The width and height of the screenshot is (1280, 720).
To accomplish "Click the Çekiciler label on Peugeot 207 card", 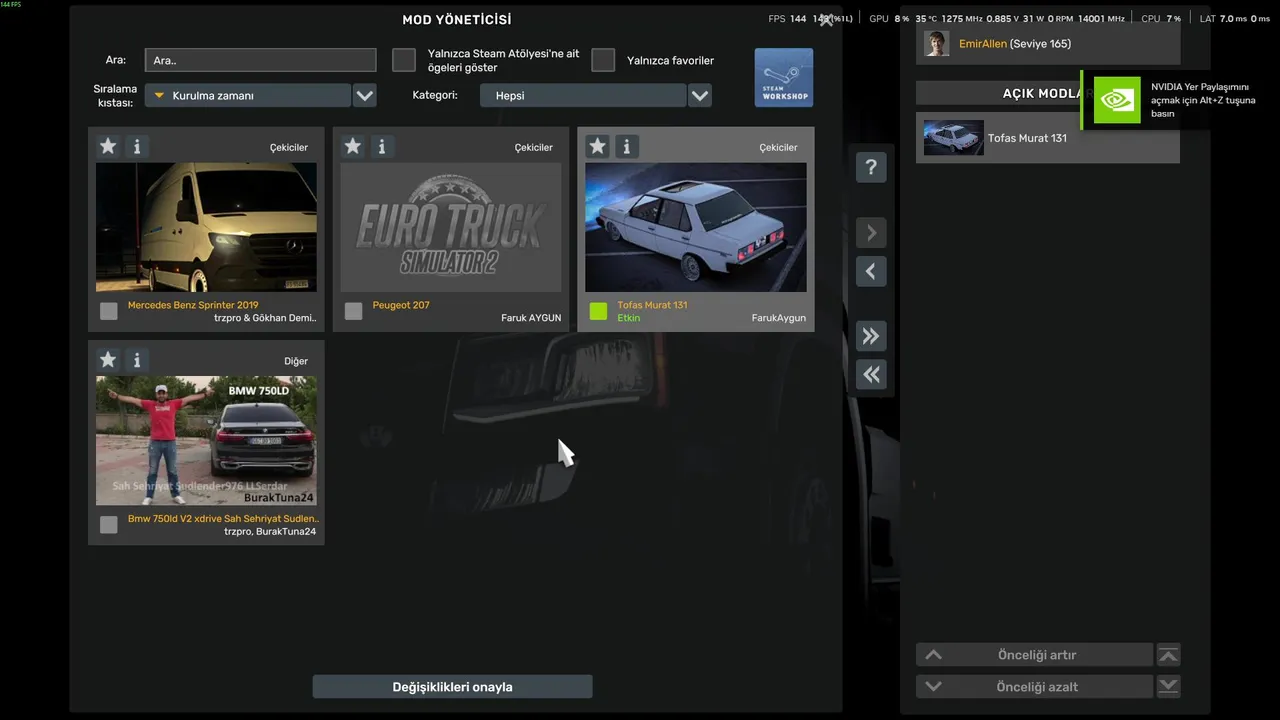I will 534,148.
